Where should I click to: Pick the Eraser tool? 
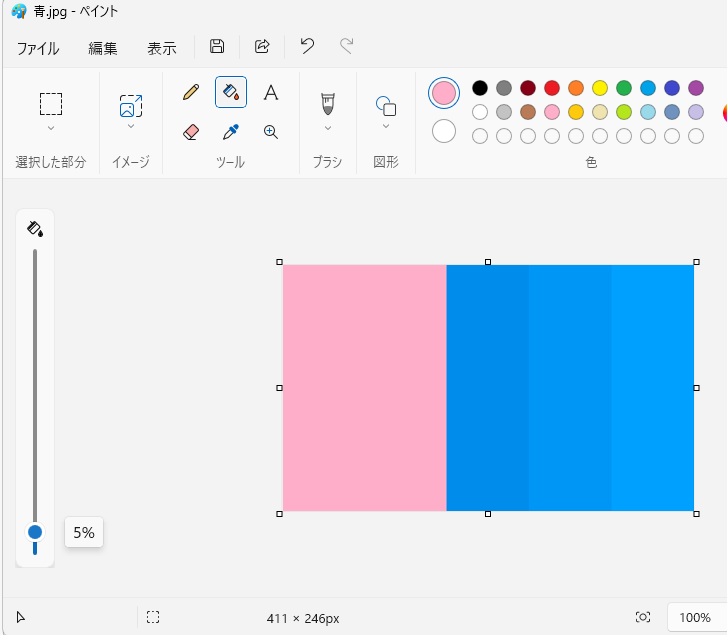pos(191,131)
